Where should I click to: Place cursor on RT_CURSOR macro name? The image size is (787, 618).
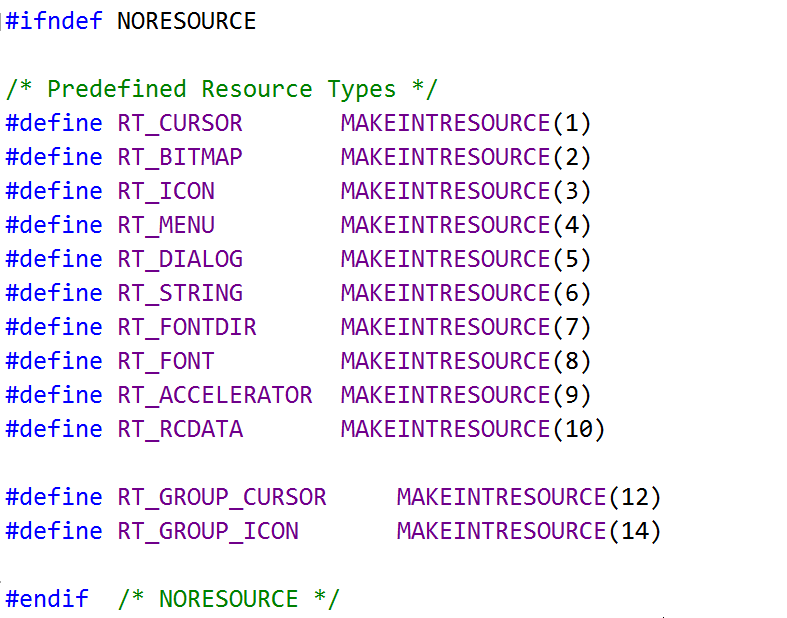tap(180, 123)
